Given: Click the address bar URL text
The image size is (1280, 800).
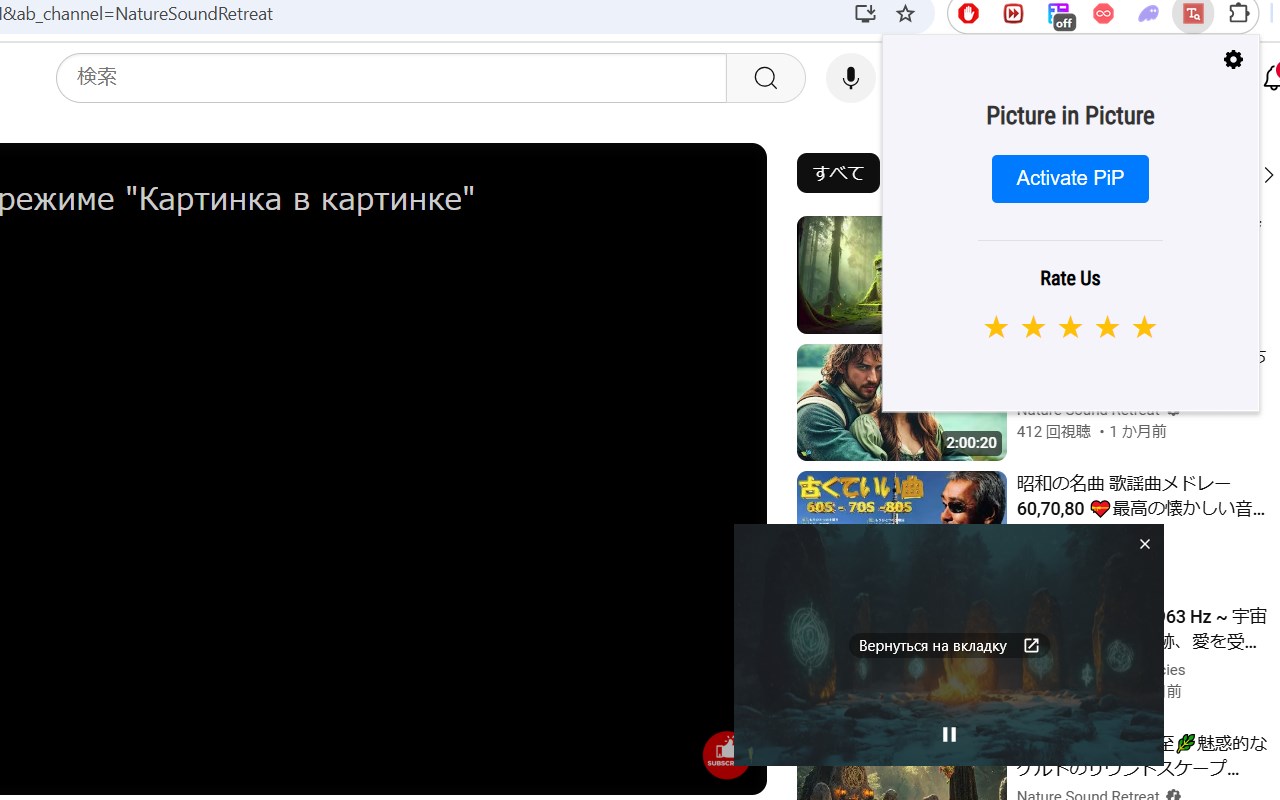Looking at the screenshot, I should pyautogui.click(x=137, y=14).
